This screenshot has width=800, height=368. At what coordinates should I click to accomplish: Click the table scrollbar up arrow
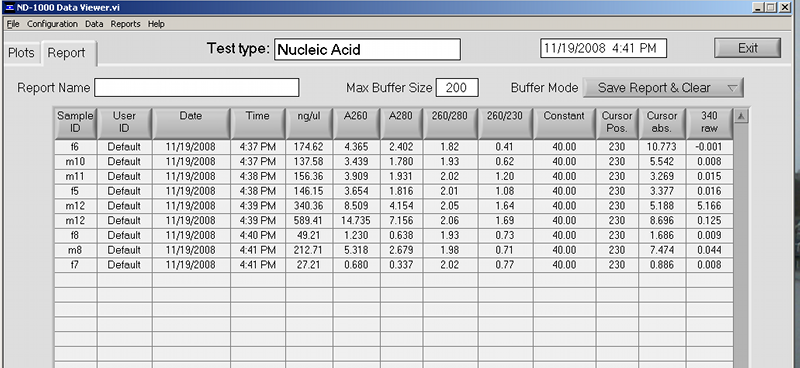pyautogui.click(x=741, y=116)
